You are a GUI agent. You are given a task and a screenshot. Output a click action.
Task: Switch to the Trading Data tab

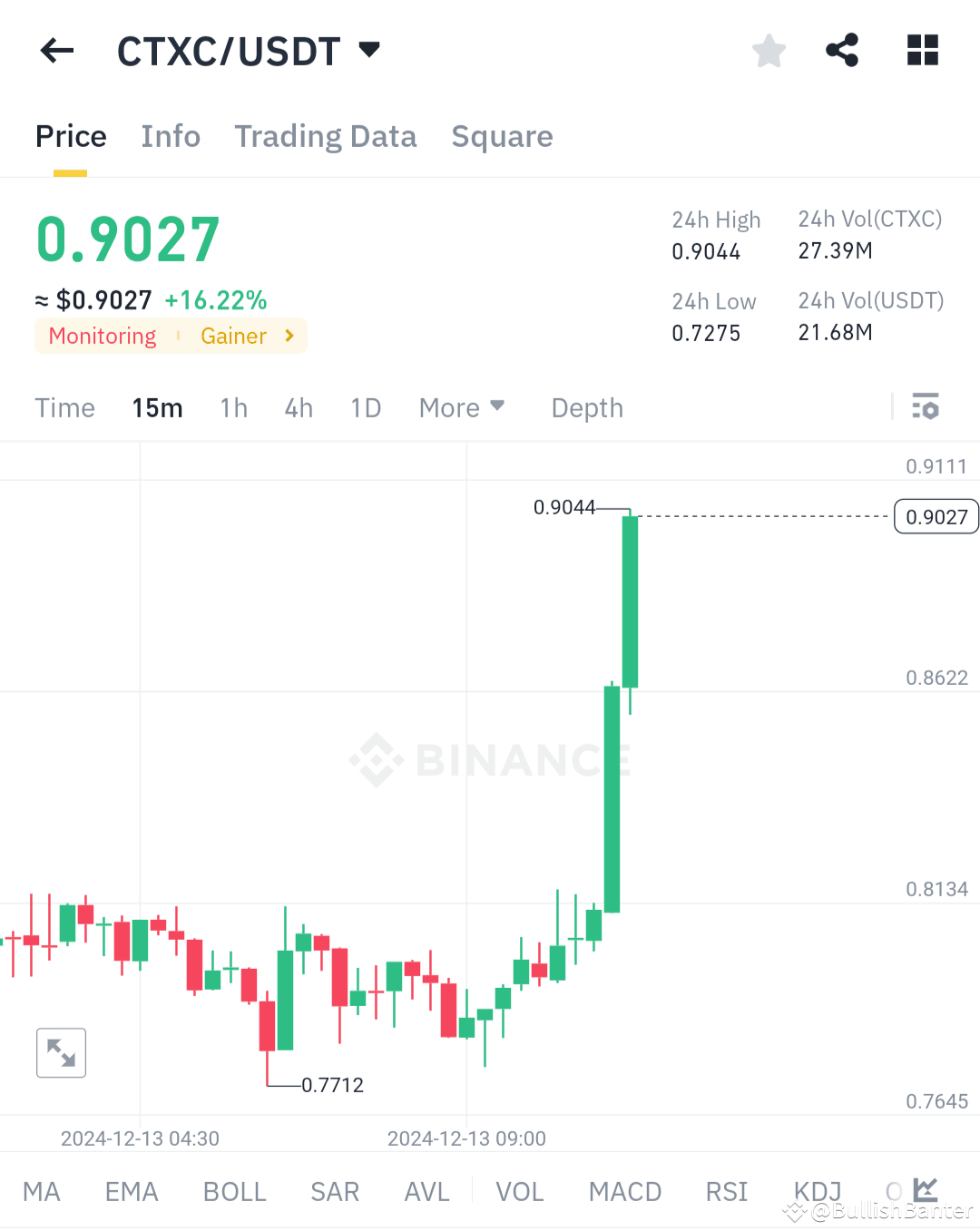325,136
